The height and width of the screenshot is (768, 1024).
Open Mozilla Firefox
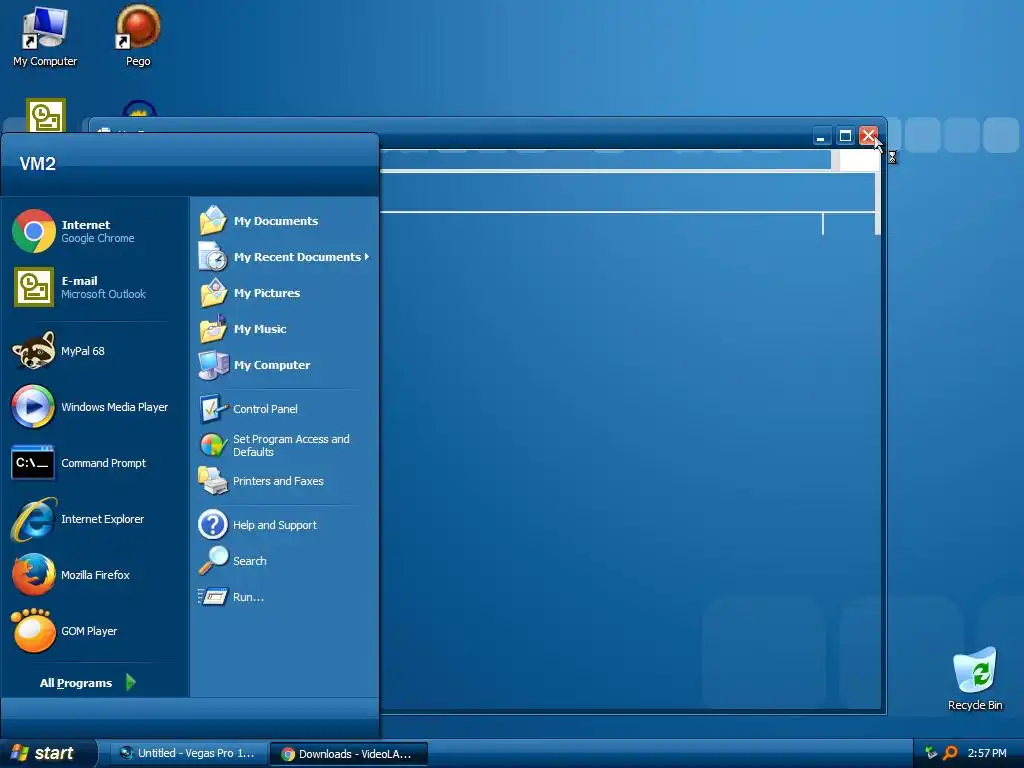click(95, 575)
